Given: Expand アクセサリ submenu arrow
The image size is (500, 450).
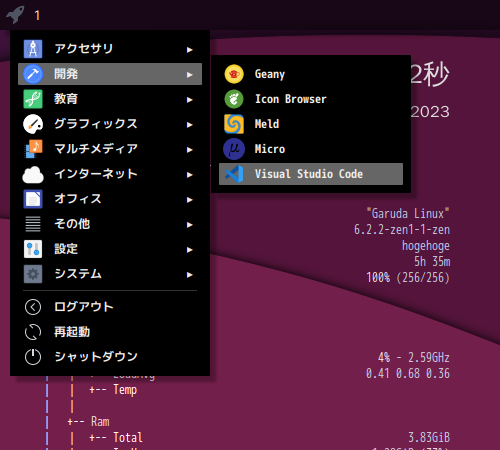Looking at the screenshot, I should [190, 50].
